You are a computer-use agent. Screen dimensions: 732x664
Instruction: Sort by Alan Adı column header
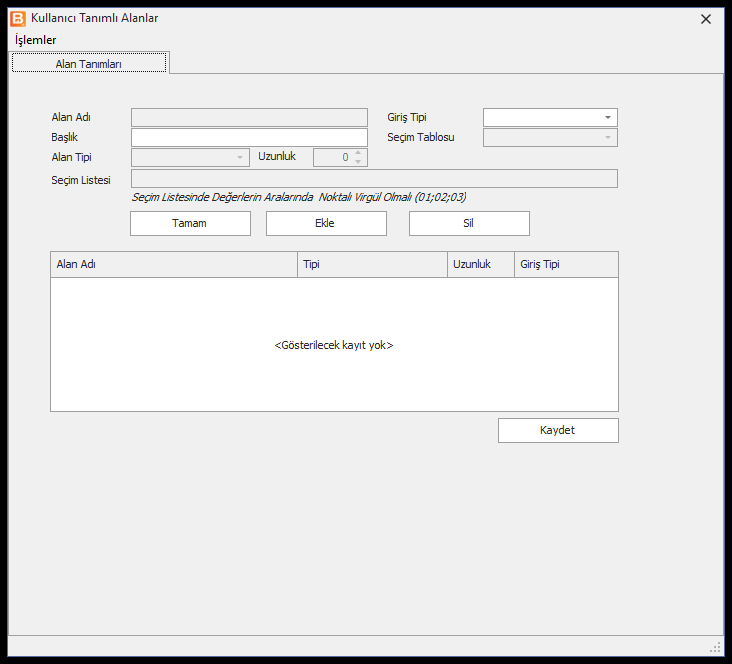click(174, 264)
